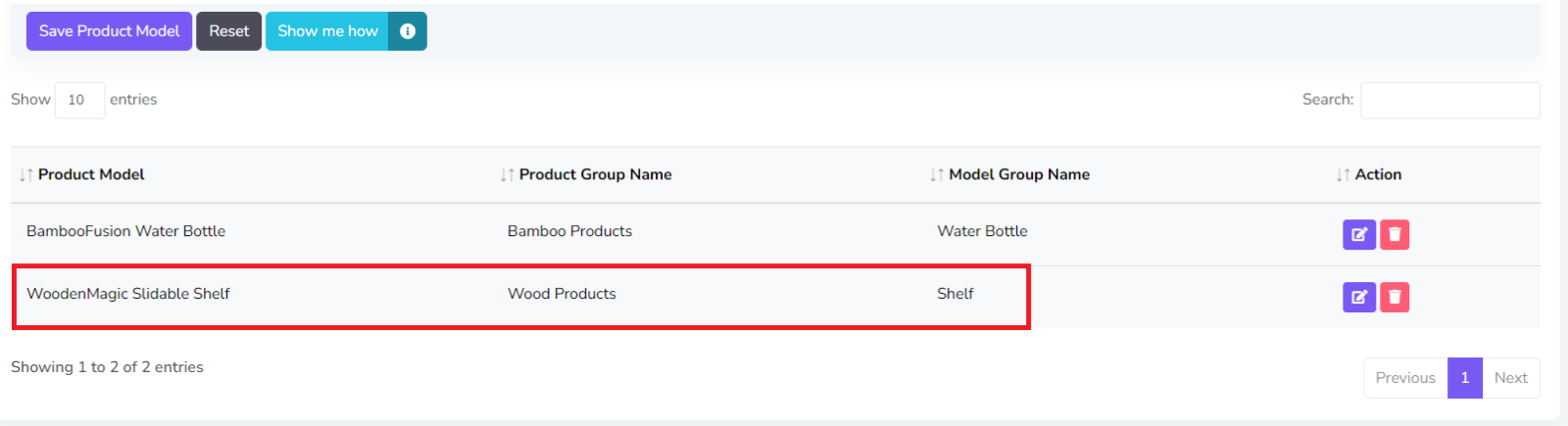Click the Water Bottle model group cell
This screenshot has height=426, width=1568.
pyautogui.click(x=982, y=231)
